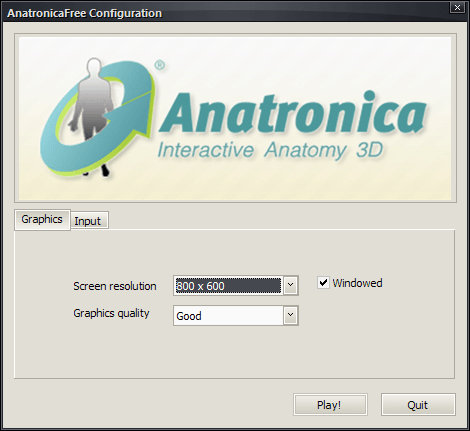
Task: Close the AnatronicaFree Configuration window
Action: (x=457, y=7)
